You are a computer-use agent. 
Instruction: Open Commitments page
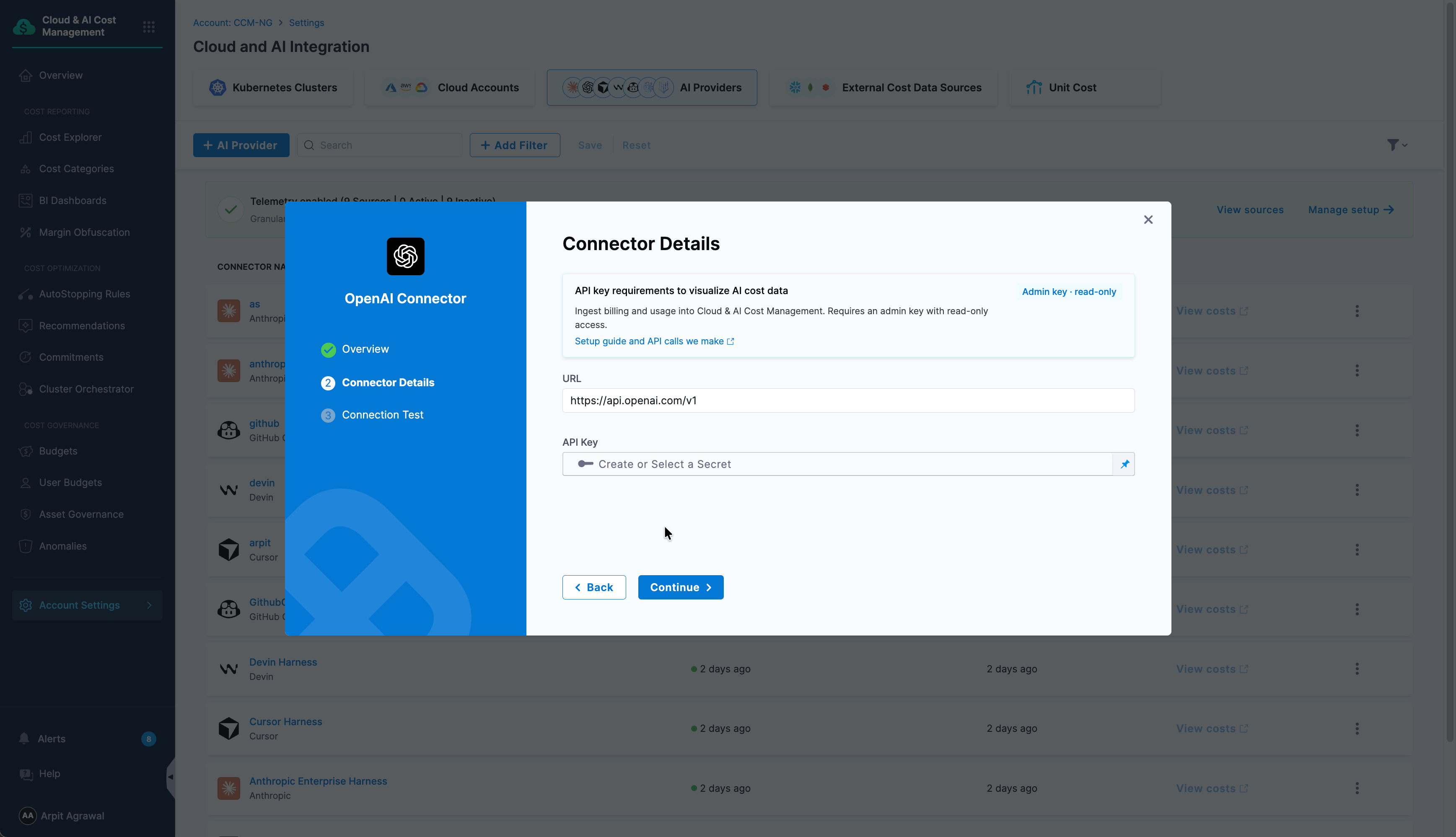click(71, 357)
